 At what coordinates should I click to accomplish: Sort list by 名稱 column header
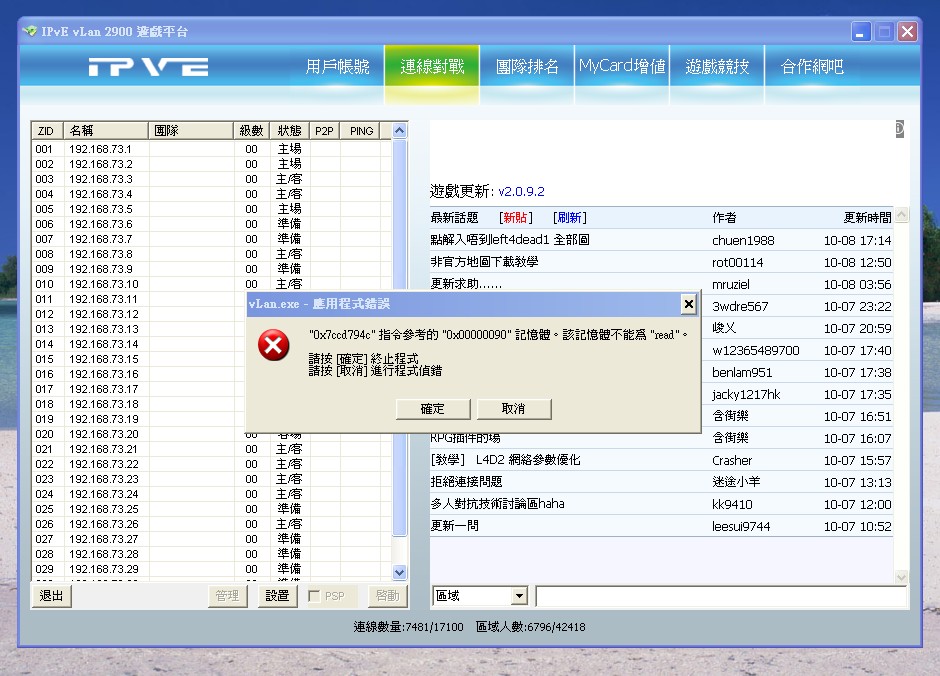pyautogui.click(x=106, y=131)
